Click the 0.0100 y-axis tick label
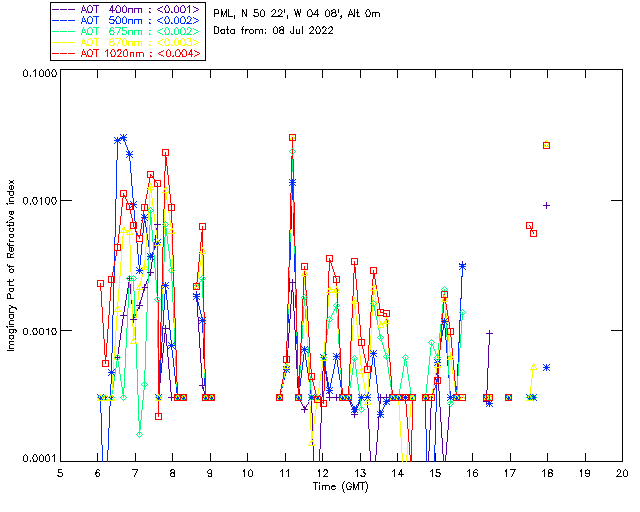The image size is (640, 512). pyautogui.click(x=37, y=202)
